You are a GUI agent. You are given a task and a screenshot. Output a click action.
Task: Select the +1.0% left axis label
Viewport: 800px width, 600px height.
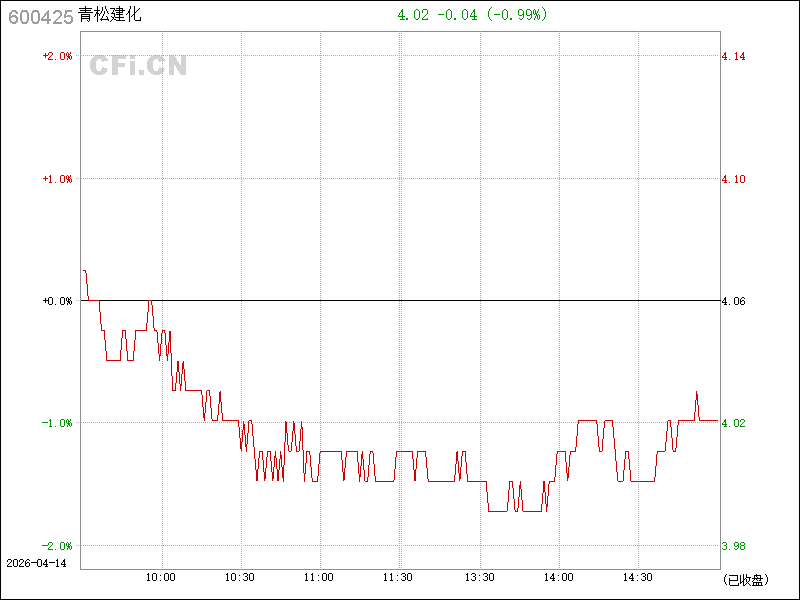[x=56, y=179]
